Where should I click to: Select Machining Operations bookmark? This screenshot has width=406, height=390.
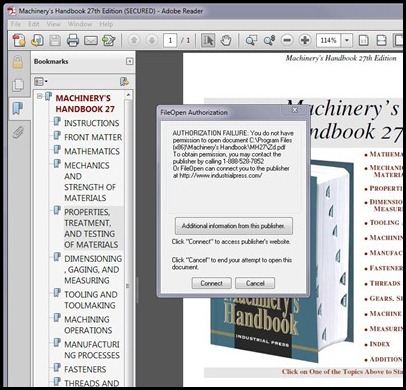click(88, 325)
